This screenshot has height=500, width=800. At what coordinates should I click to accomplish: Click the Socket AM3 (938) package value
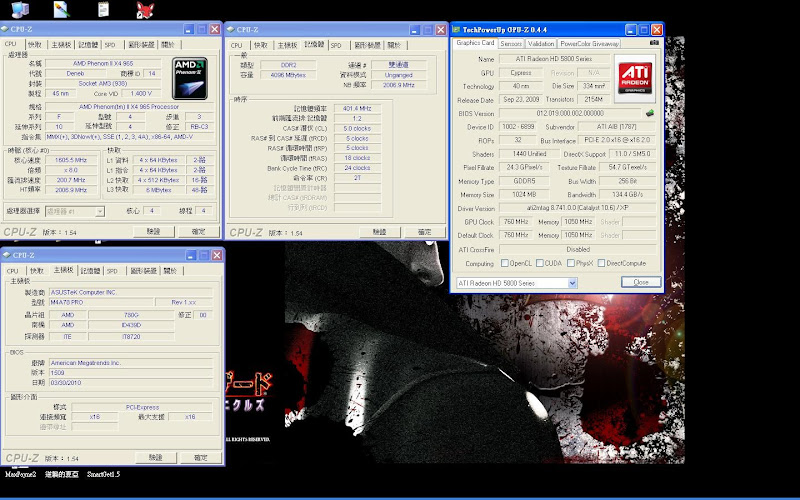(103, 84)
